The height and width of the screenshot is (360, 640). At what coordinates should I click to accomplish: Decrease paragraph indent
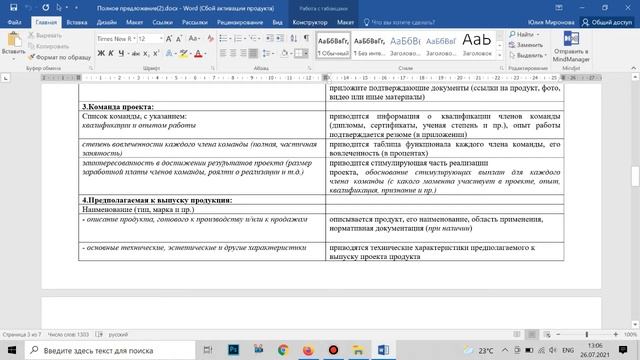pos(269,38)
